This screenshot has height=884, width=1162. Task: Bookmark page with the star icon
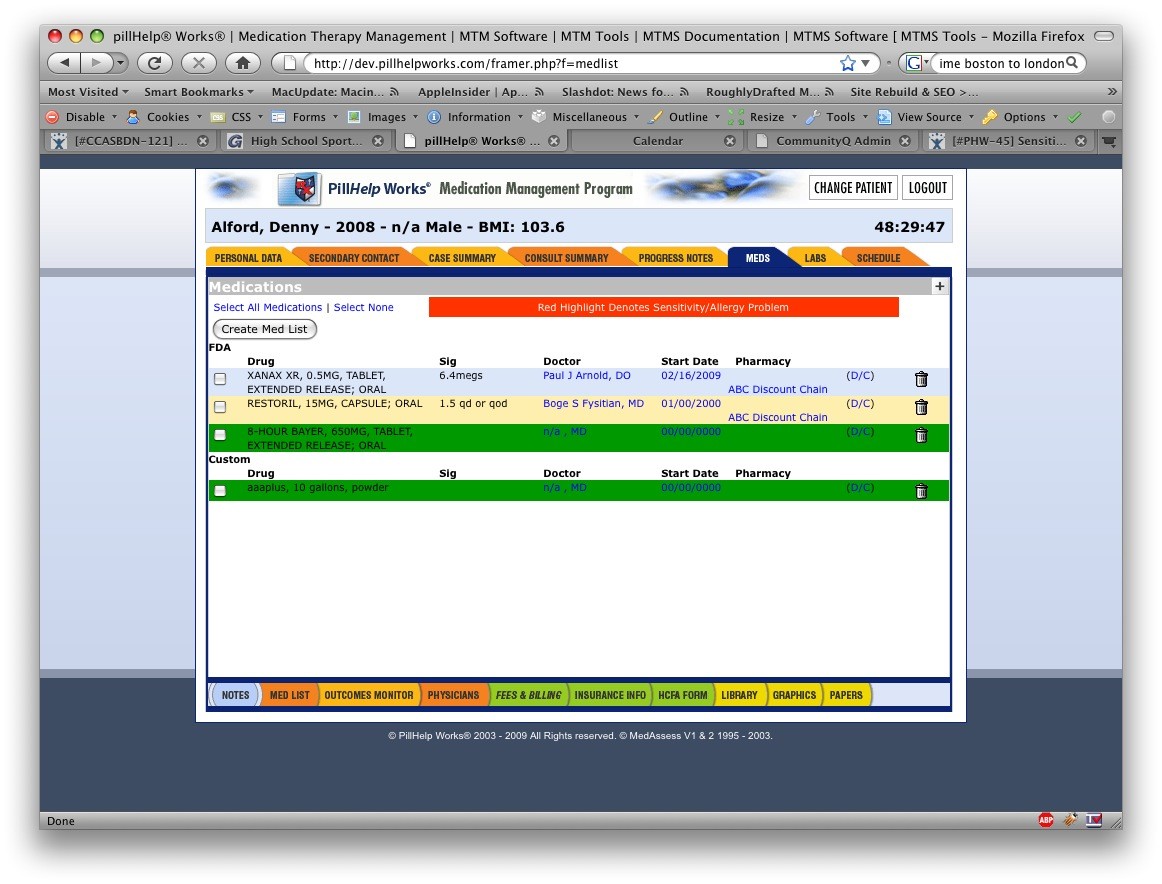(848, 63)
